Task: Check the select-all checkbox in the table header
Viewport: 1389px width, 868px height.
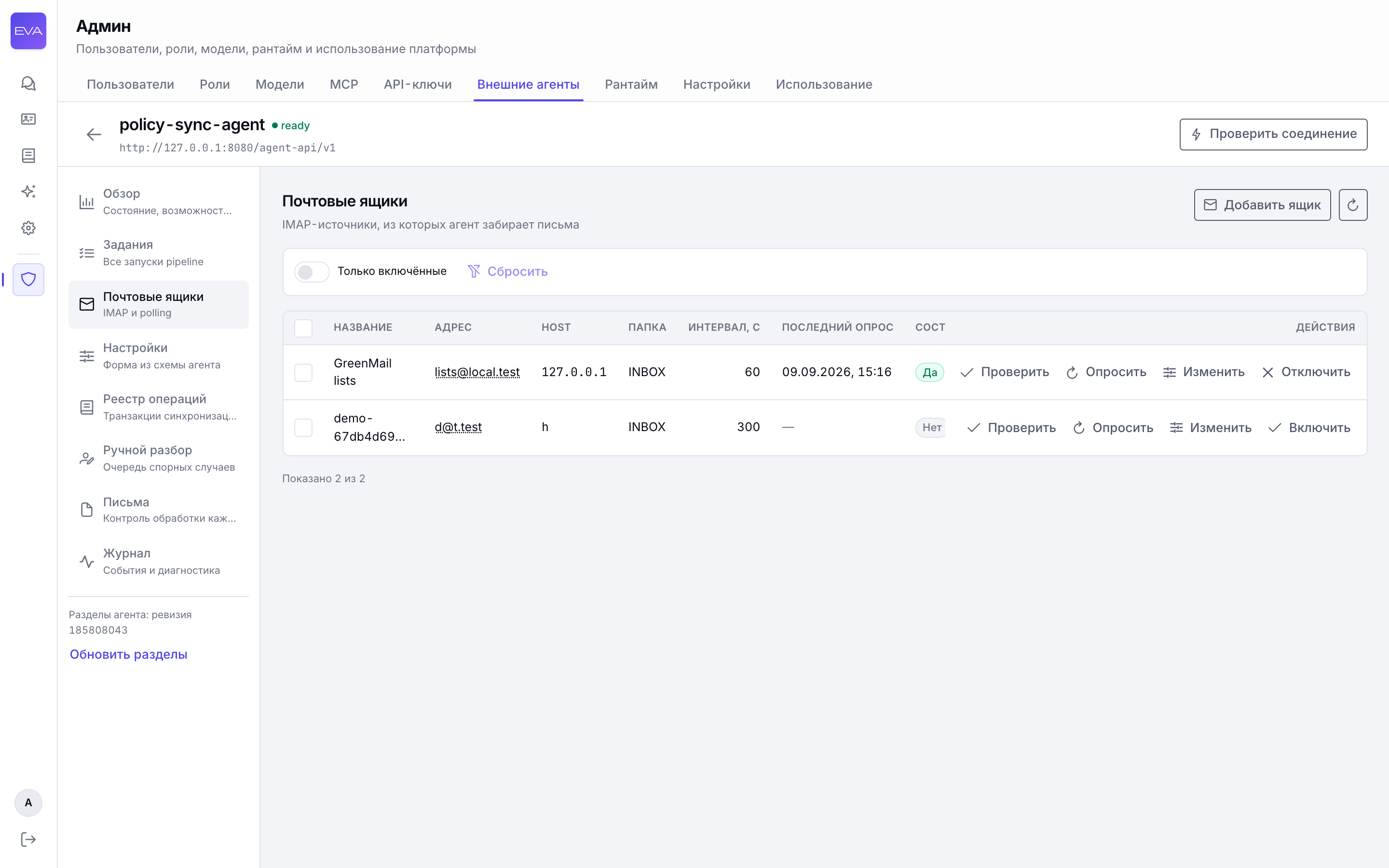Action: click(x=303, y=328)
